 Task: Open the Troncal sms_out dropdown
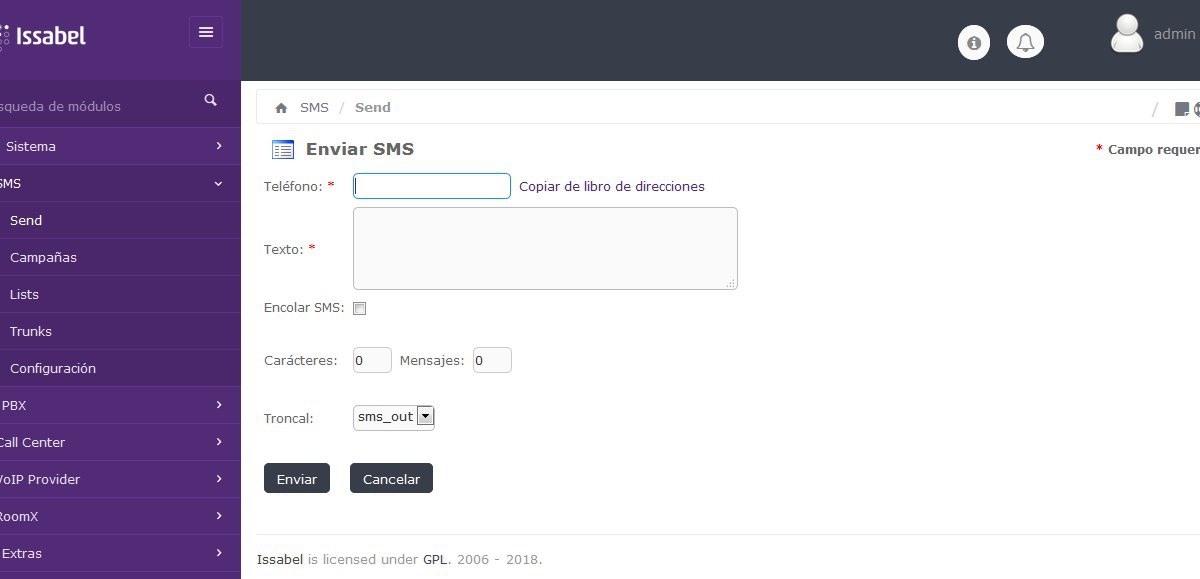point(394,417)
